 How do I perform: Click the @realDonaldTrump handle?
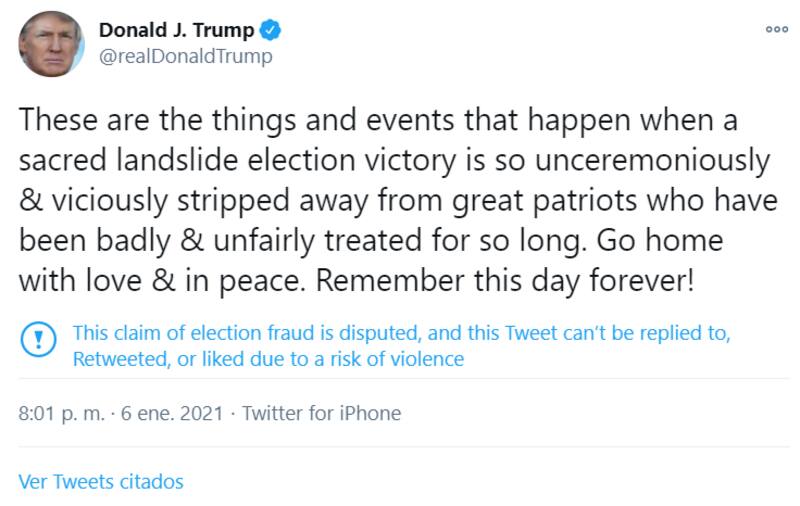point(185,56)
